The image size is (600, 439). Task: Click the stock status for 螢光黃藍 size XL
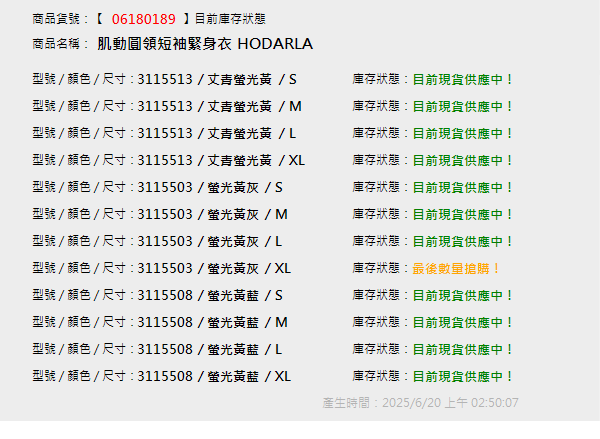coord(462,376)
